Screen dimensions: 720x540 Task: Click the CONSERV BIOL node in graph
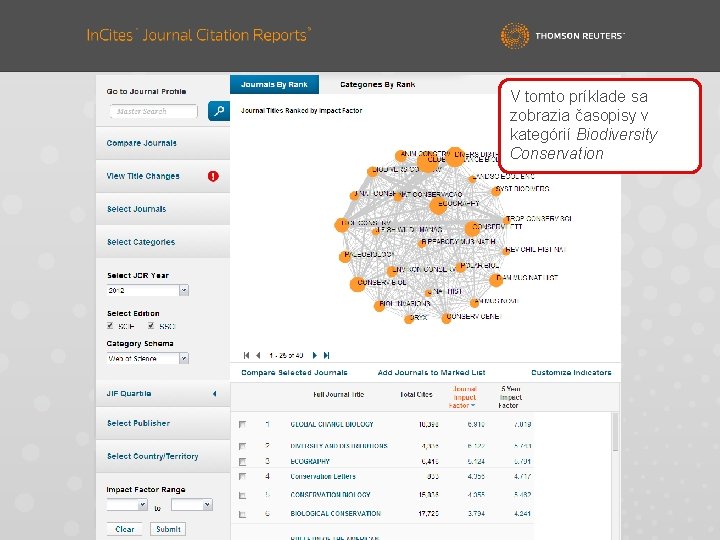click(358, 284)
